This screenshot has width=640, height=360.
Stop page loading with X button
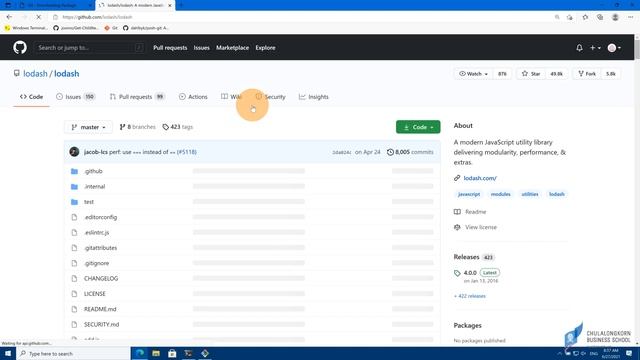click(38, 17)
